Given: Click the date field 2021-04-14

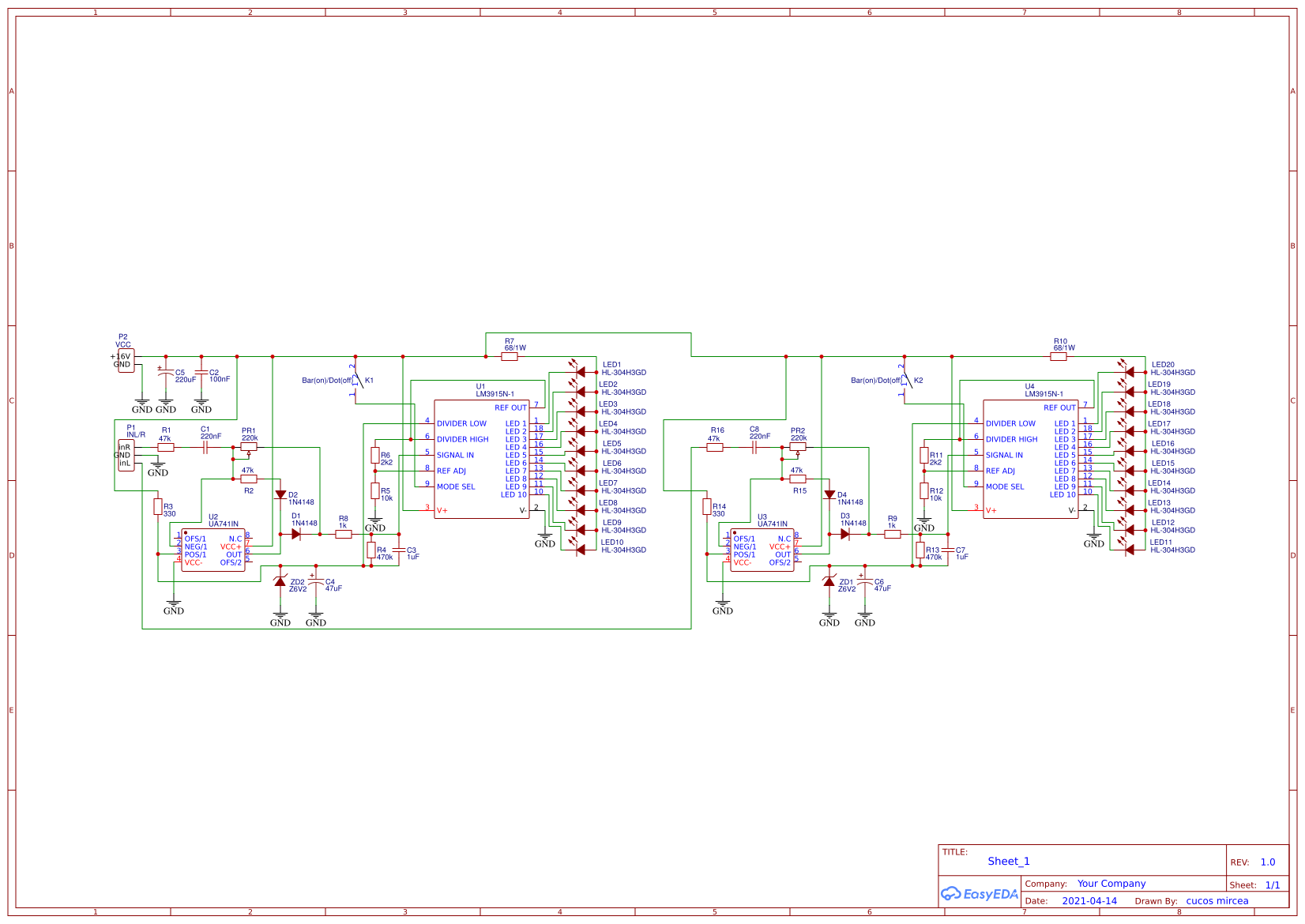Looking at the screenshot, I should pos(1090,901).
